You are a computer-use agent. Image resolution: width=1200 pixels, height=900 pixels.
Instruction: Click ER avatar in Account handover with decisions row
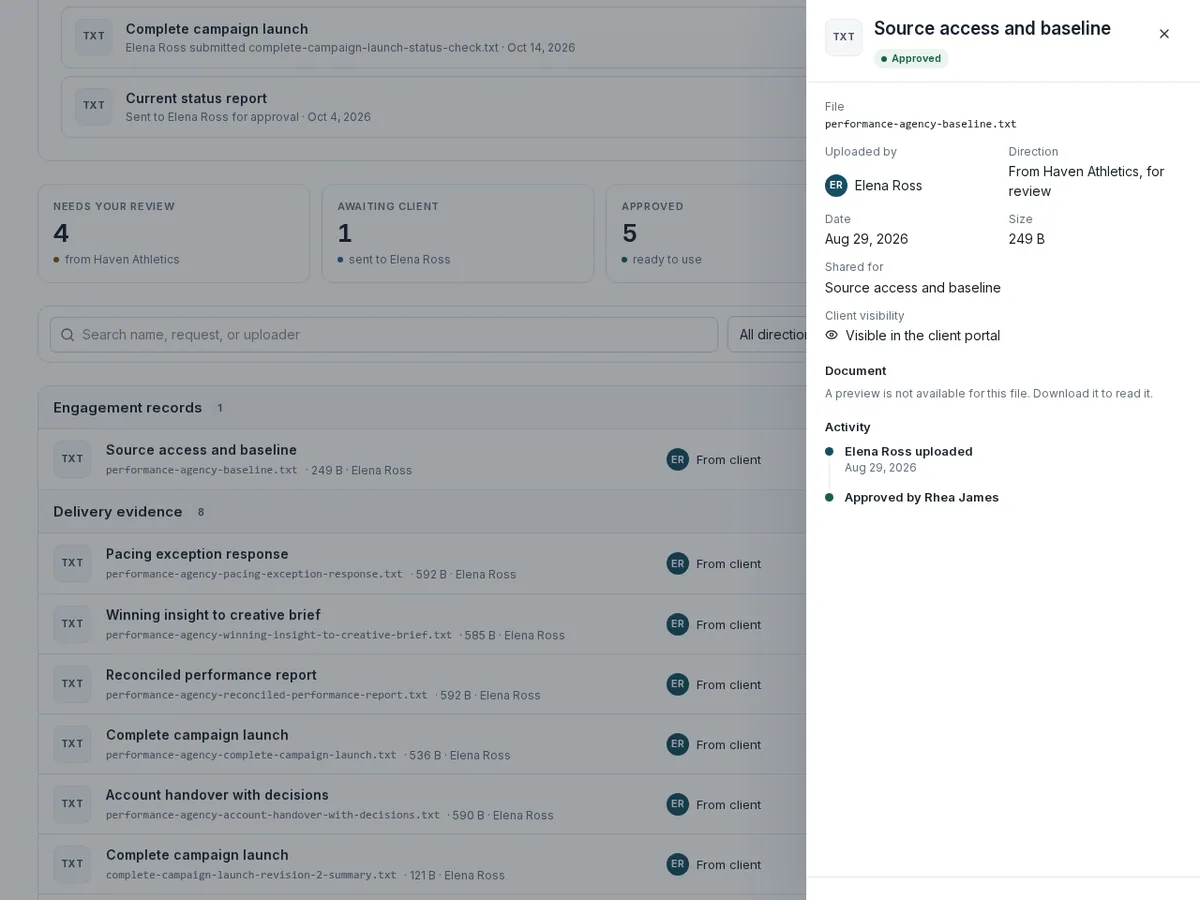(x=678, y=804)
